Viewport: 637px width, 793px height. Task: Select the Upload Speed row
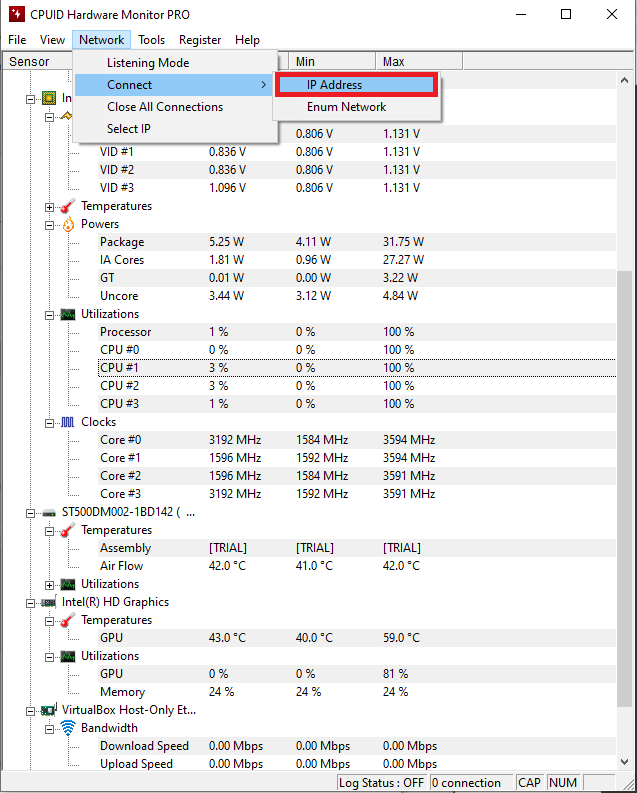[357, 764]
